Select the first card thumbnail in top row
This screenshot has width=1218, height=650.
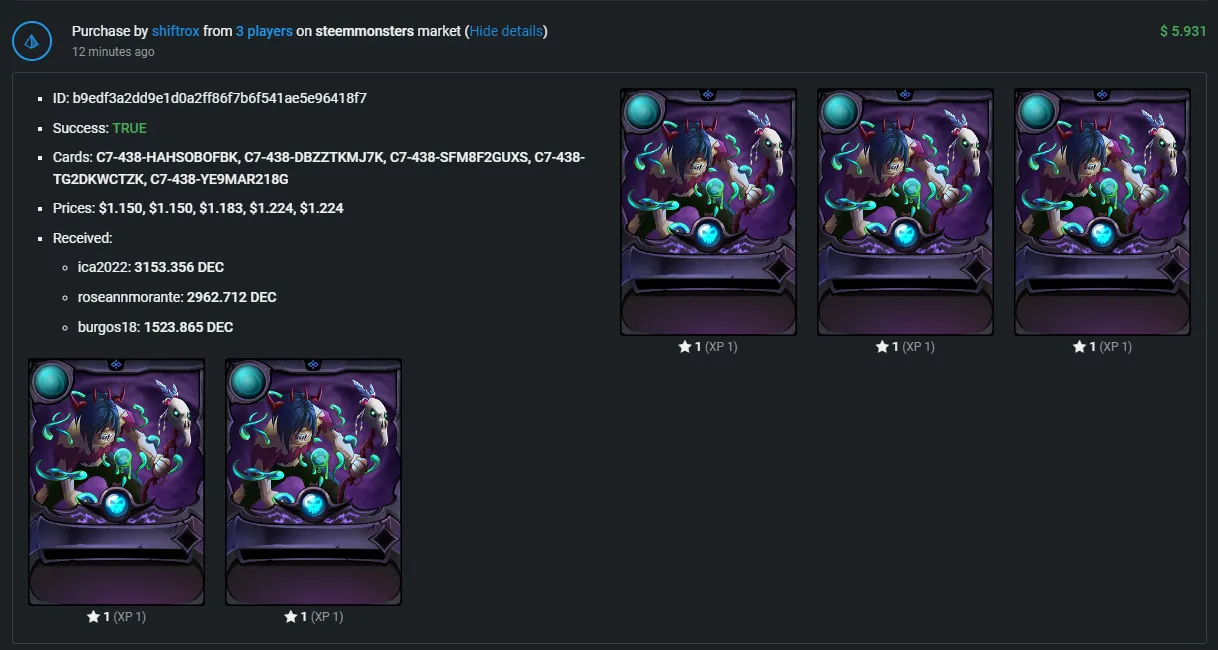[708, 212]
